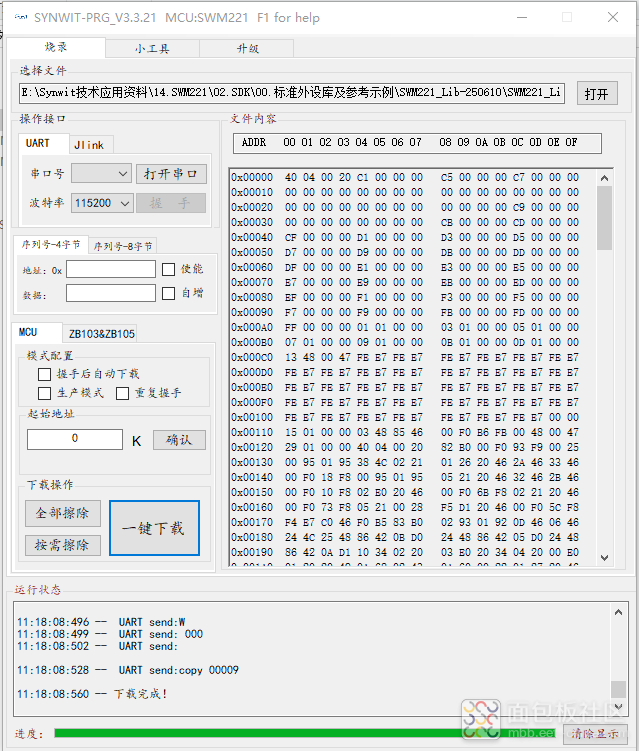Click the address row 0x00040
The height and width of the screenshot is (751, 639).
(x=404, y=237)
